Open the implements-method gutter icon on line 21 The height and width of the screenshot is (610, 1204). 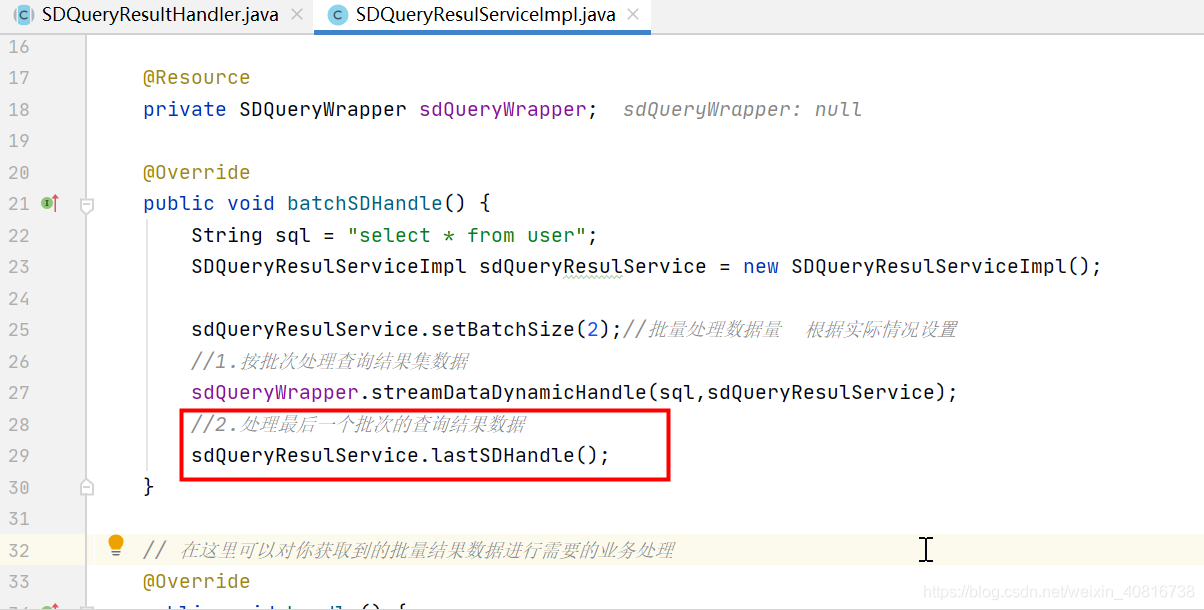pos(50,203)
